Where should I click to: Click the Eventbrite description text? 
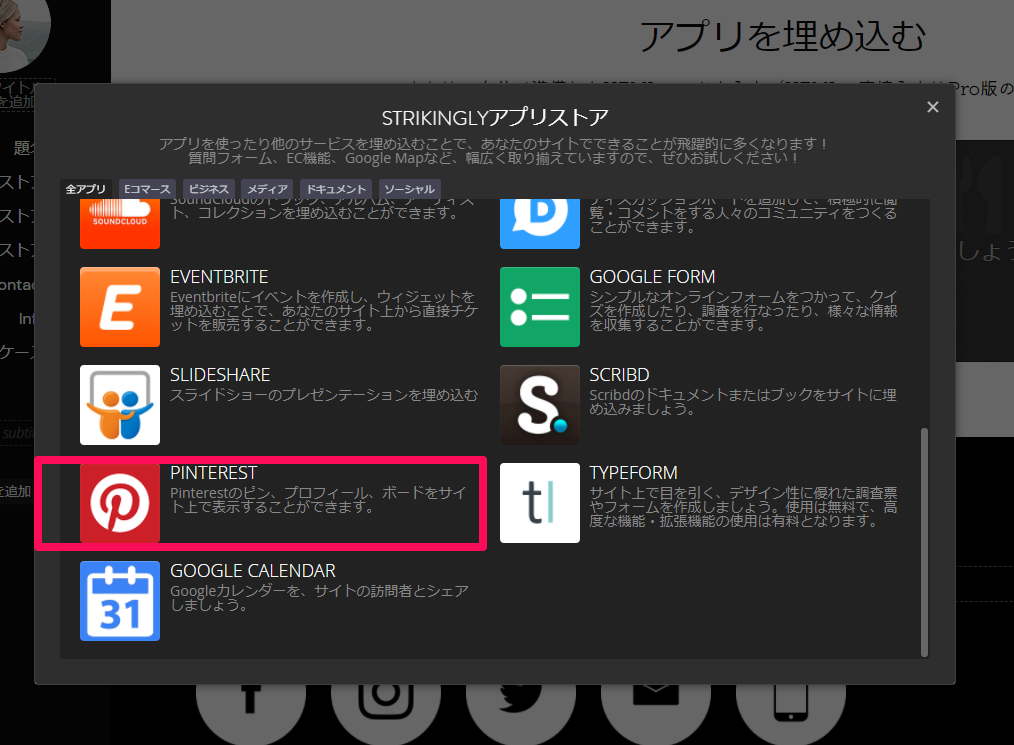tap(324, 311)
